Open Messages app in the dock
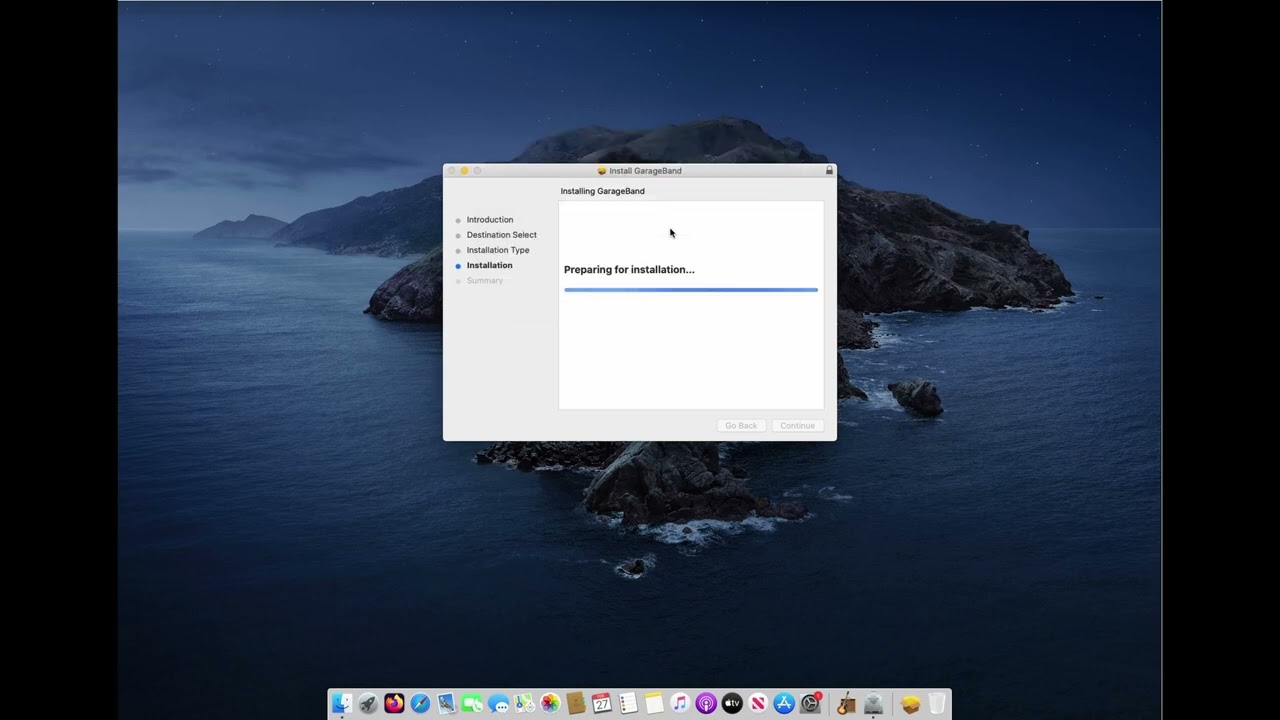Image resolution: width=1280 pixels, height=720 pixels. pyautogui.click(x=498, y=704)
